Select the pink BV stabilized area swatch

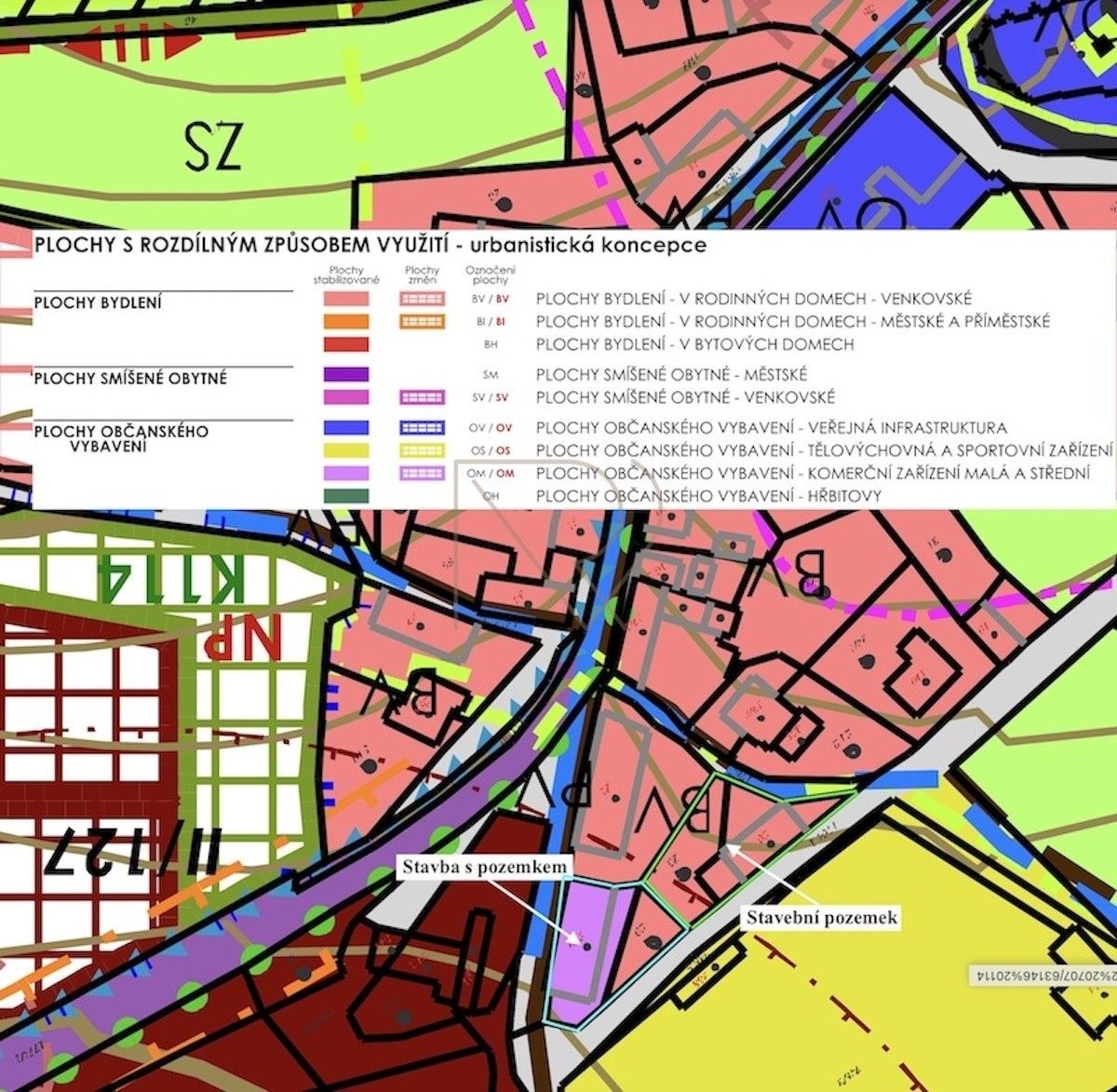click(344, 300)
